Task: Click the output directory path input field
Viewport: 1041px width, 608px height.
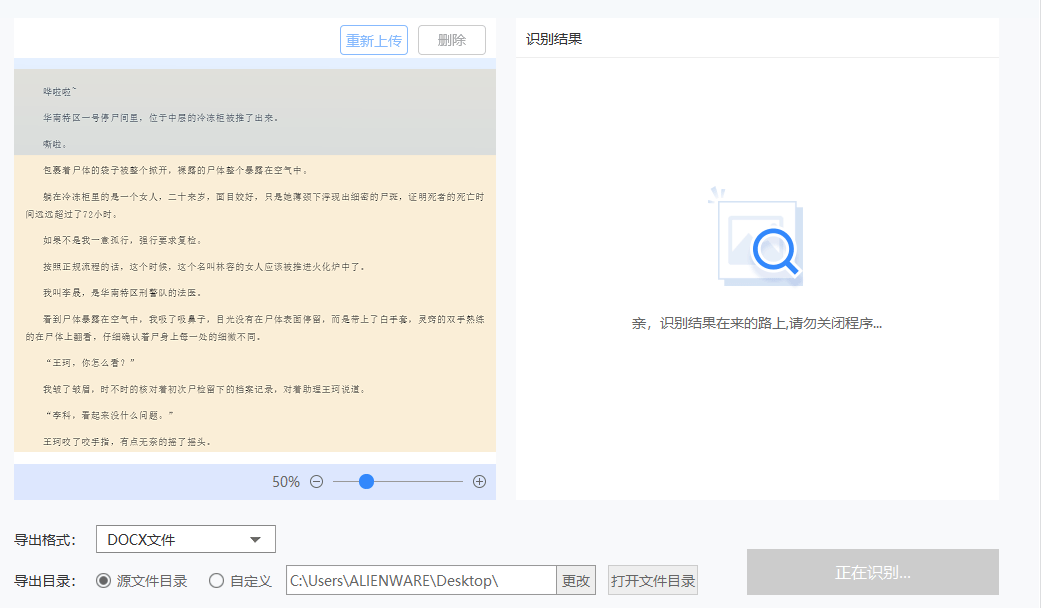Action: click(x=420, y=580)
